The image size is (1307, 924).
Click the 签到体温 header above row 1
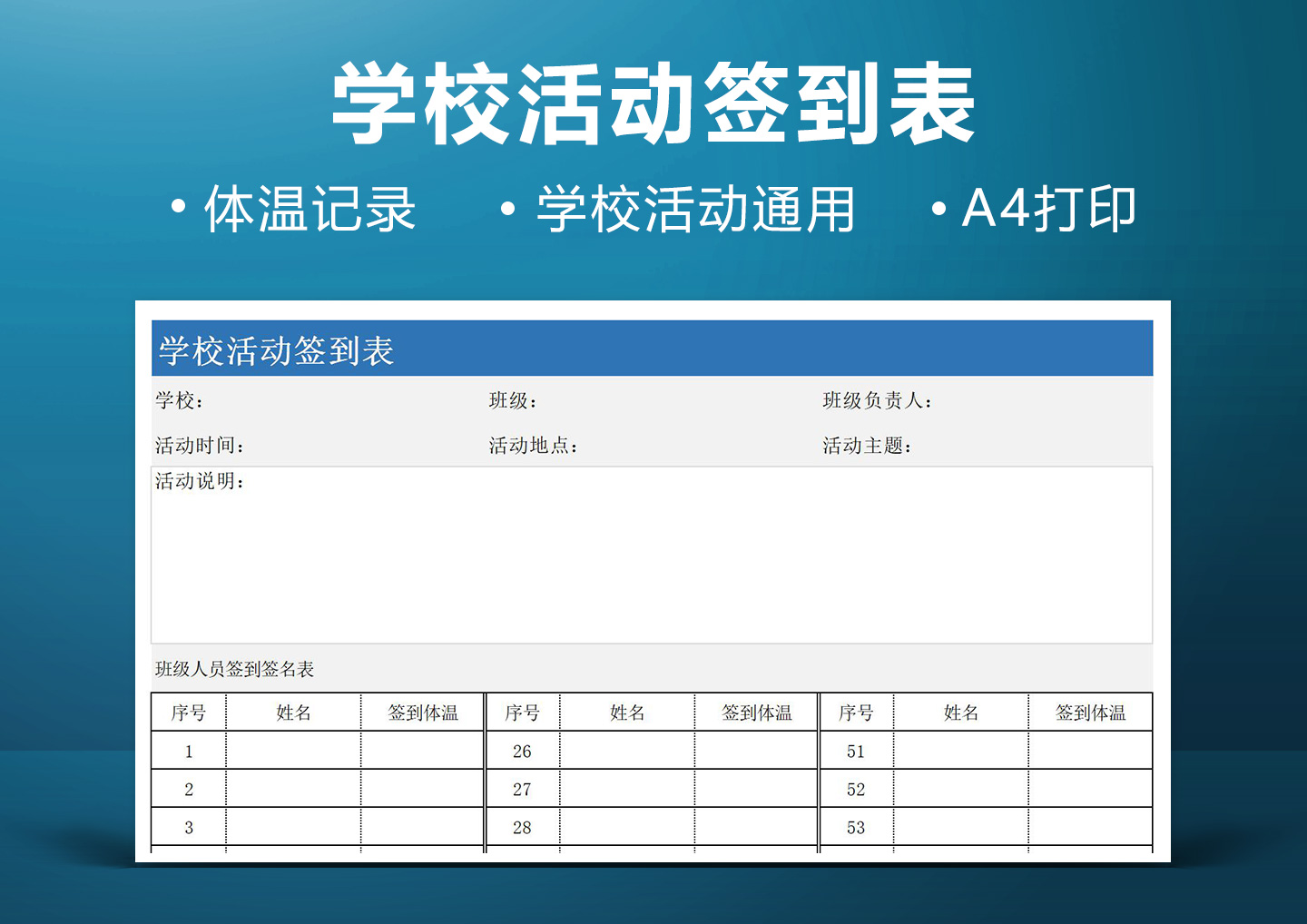(423, 713)
